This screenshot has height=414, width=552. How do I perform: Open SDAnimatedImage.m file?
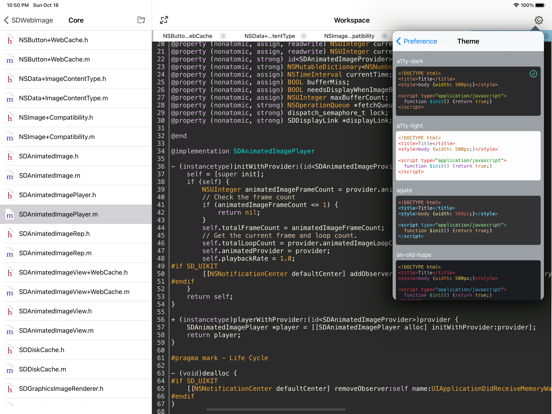pos(76,175)
